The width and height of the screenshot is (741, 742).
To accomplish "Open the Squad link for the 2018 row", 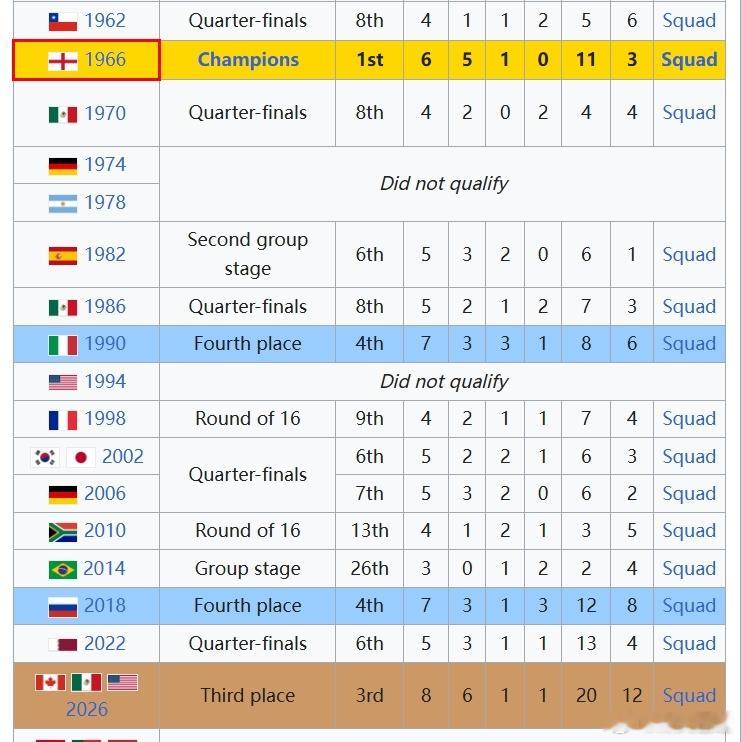I will (689, 606).
